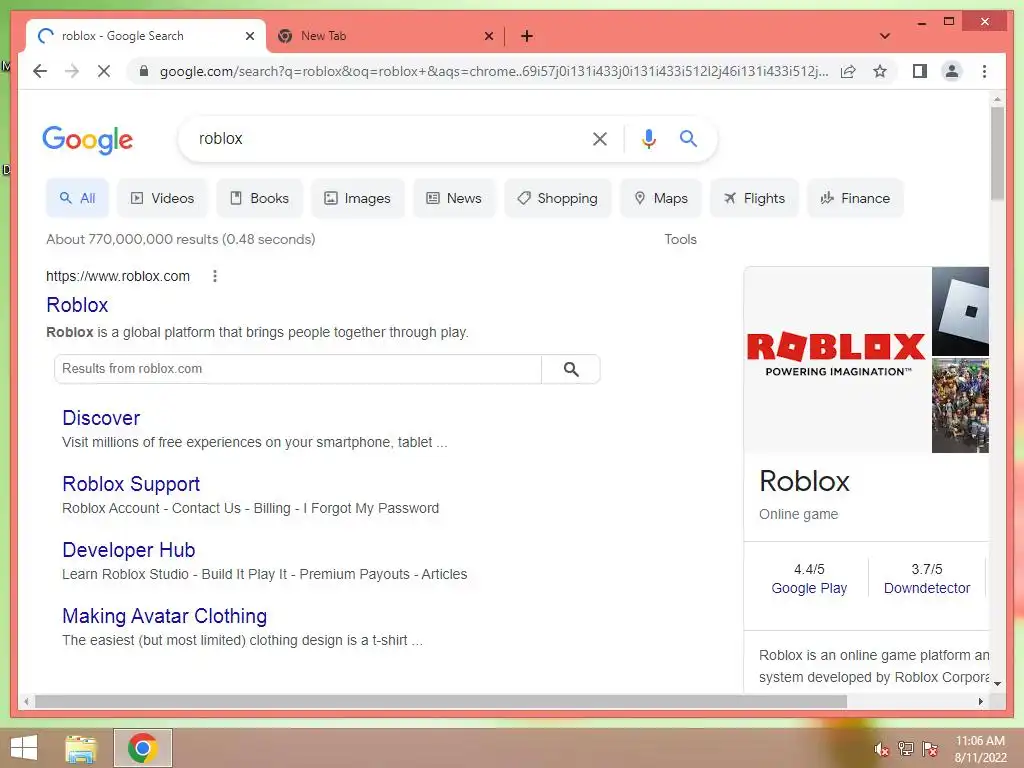Open the tab search chevron
This screenshot has width=1024, height=768.
pyautogui.click(x=885, y=36)
